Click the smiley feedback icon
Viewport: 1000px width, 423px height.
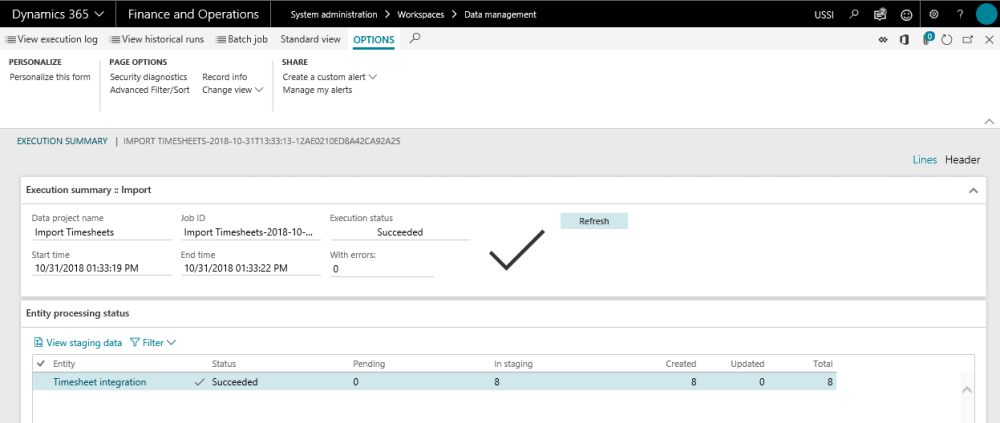coord(906,15)
